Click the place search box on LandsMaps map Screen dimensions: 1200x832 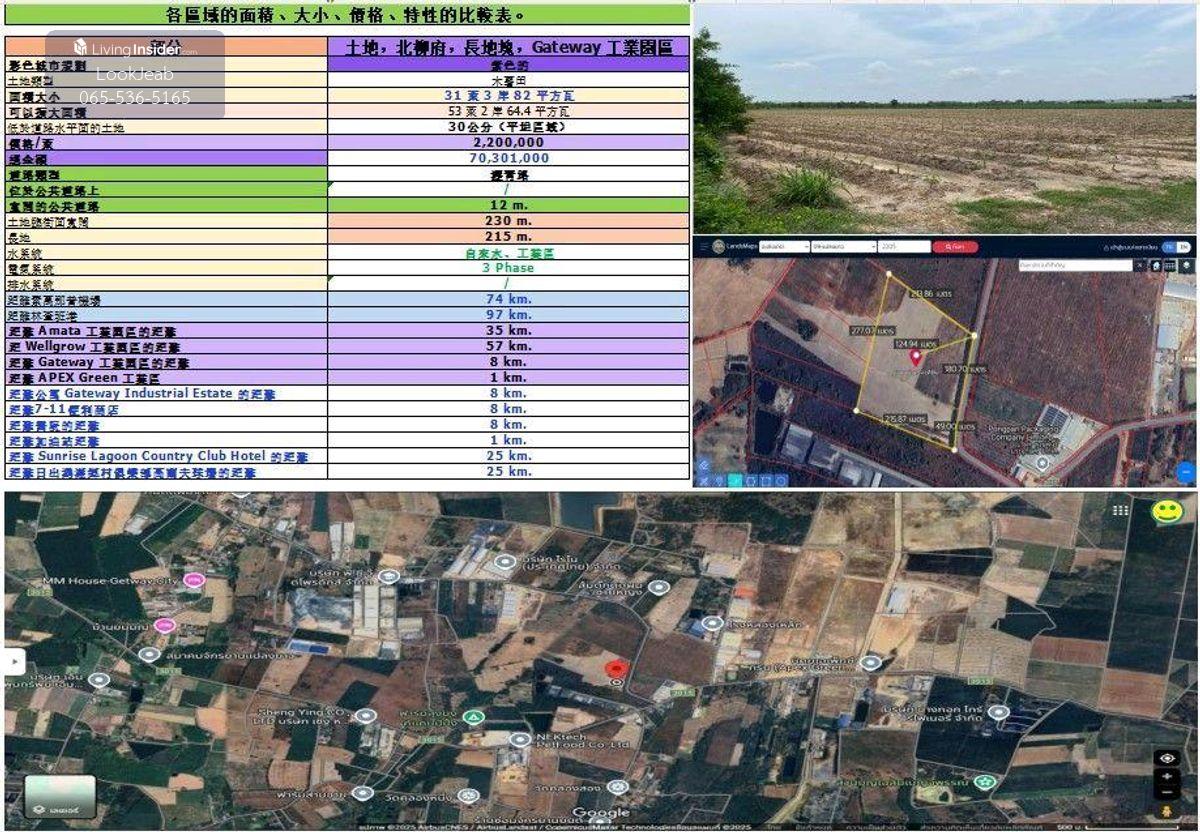(x=1072, y=265)
